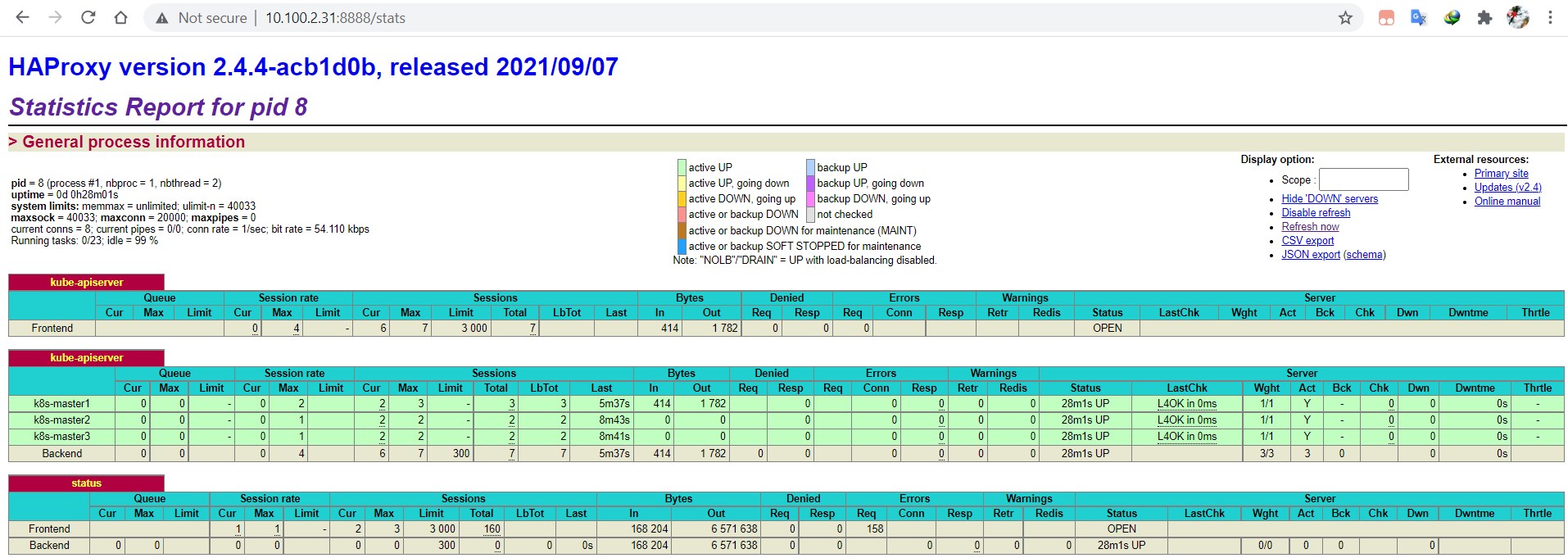Open the Chrome profile avatar

tap(1517, 17)
